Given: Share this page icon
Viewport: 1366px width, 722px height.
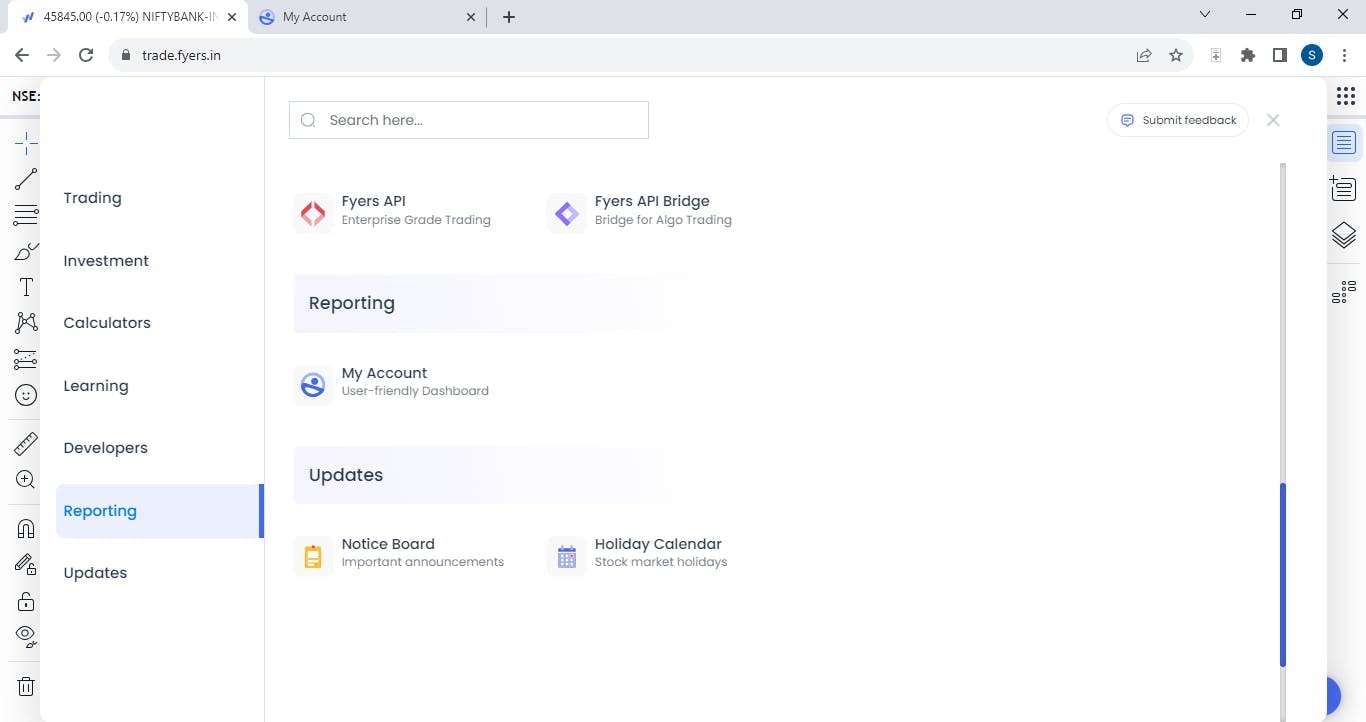Looking at the screenshot, I should click(1144, 56).
